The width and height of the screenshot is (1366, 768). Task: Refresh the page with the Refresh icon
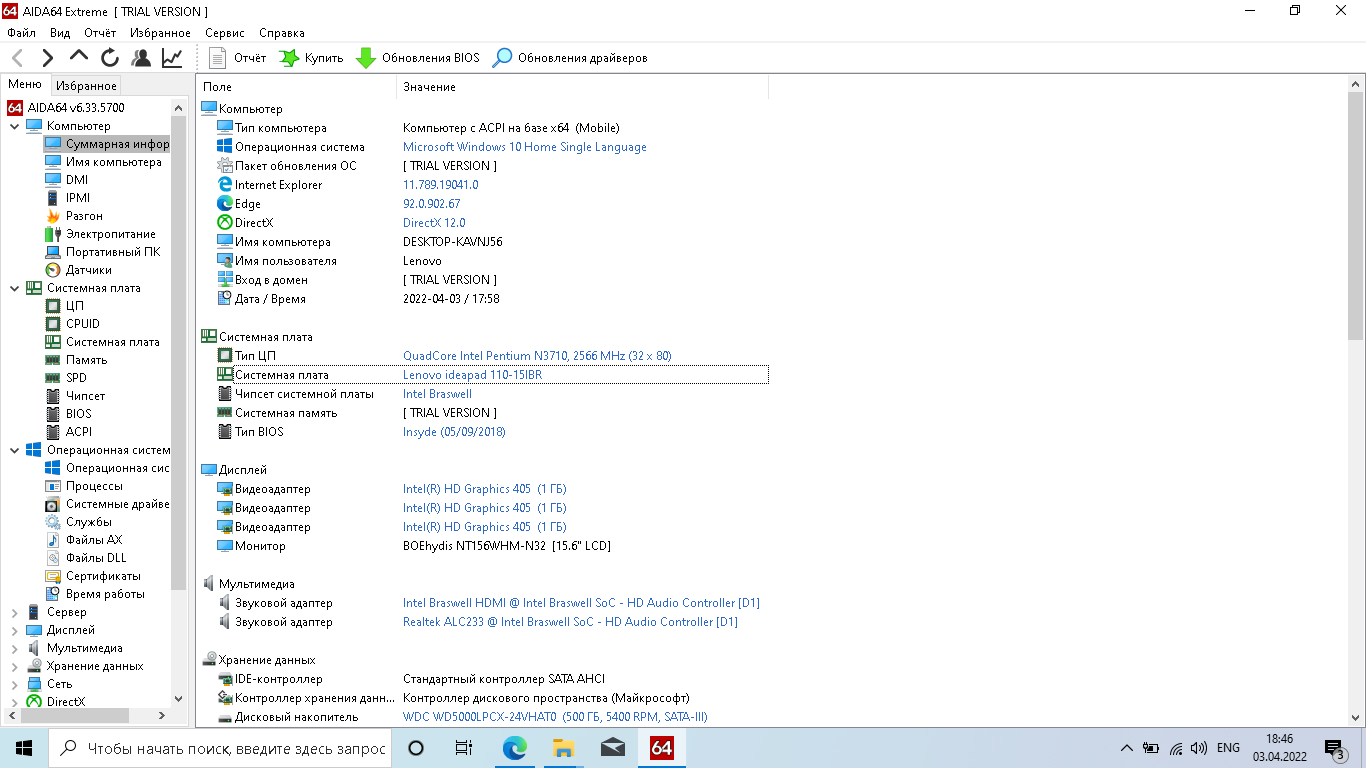tap(110, 58)
